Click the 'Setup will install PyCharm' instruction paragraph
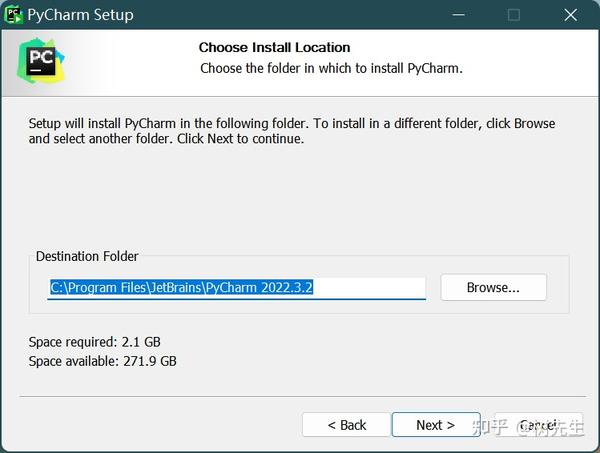The image size is (600, 453). [292, 131]
